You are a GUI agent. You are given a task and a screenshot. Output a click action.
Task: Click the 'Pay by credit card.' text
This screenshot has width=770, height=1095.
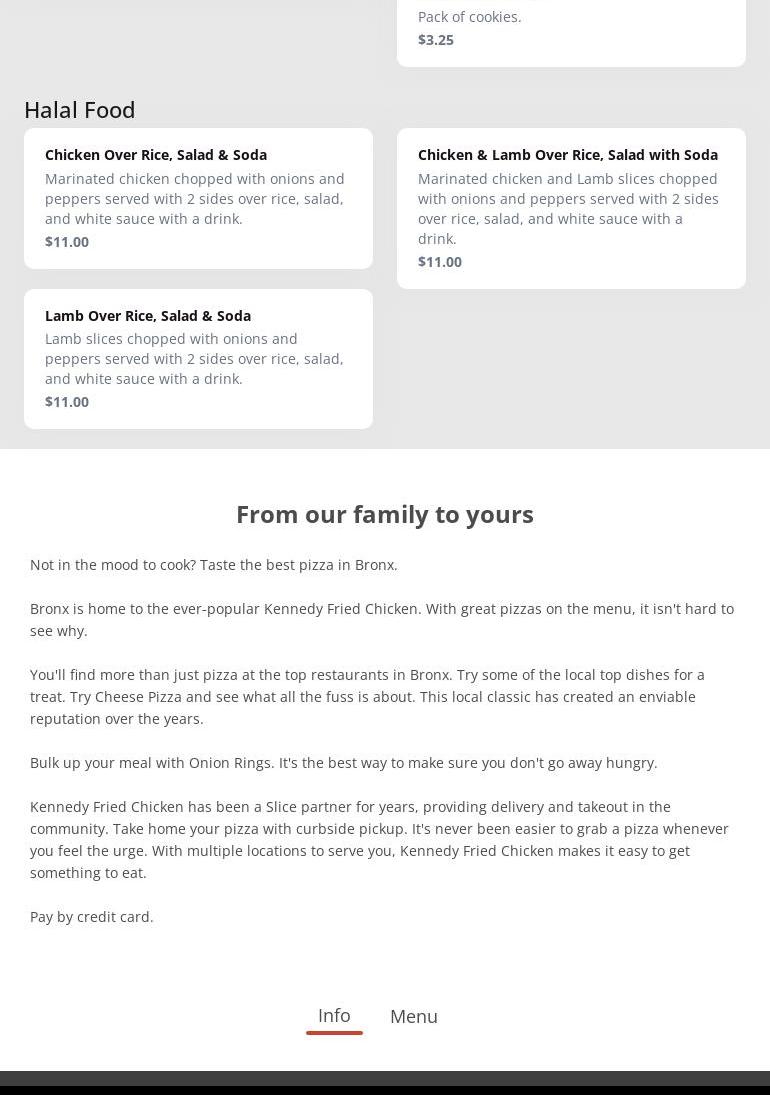(92, 917)
